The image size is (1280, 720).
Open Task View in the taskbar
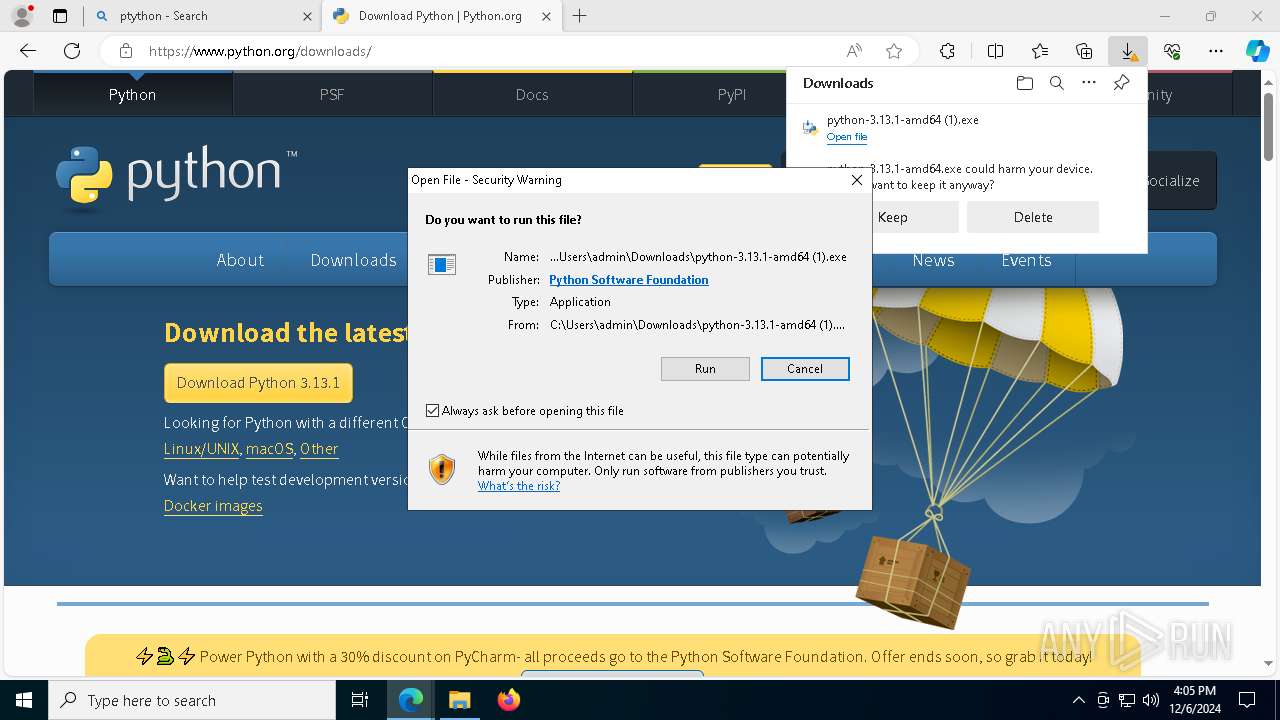pos(360,700)
